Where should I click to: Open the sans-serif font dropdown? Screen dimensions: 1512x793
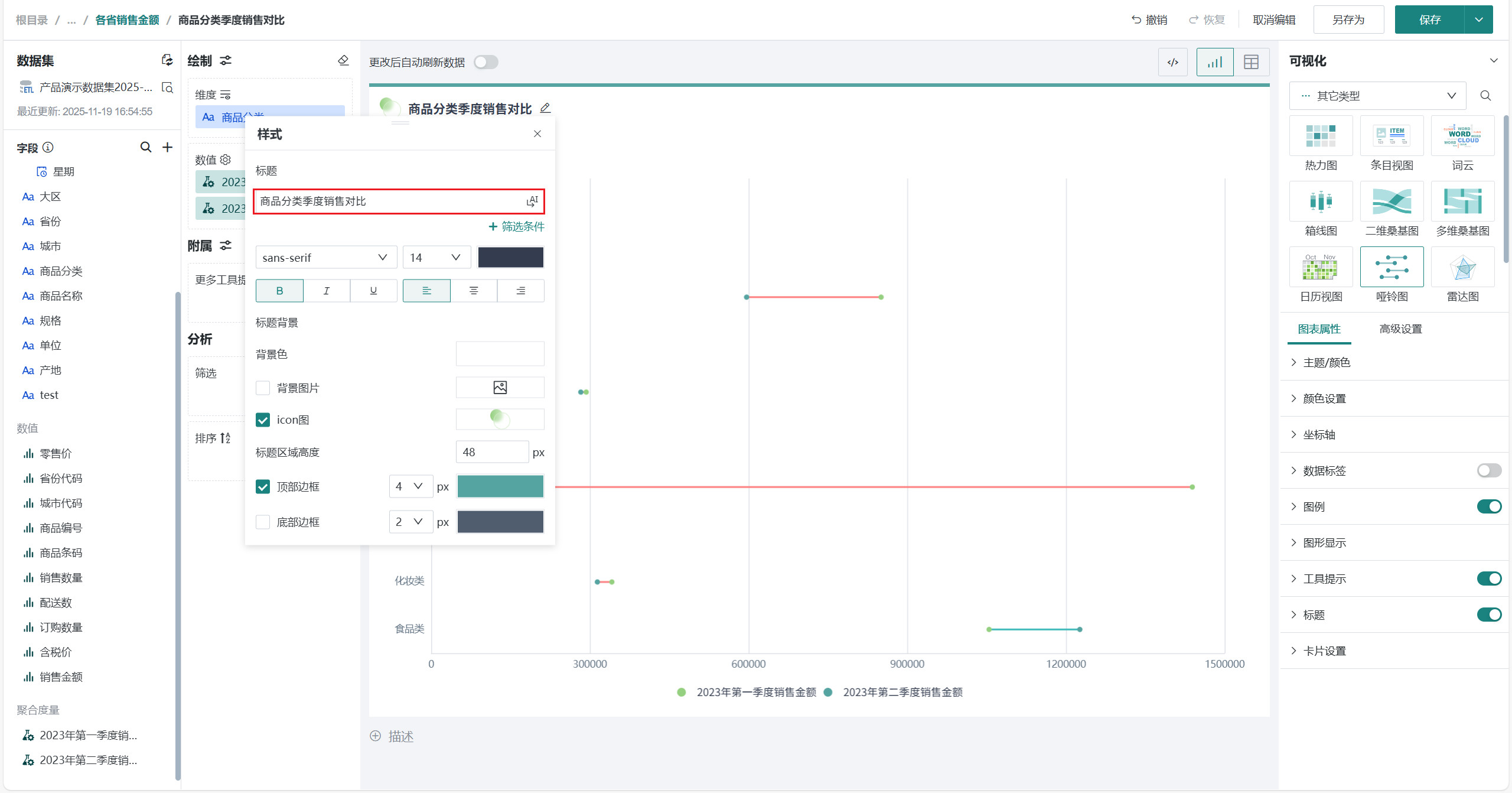(x=325, y=258)
